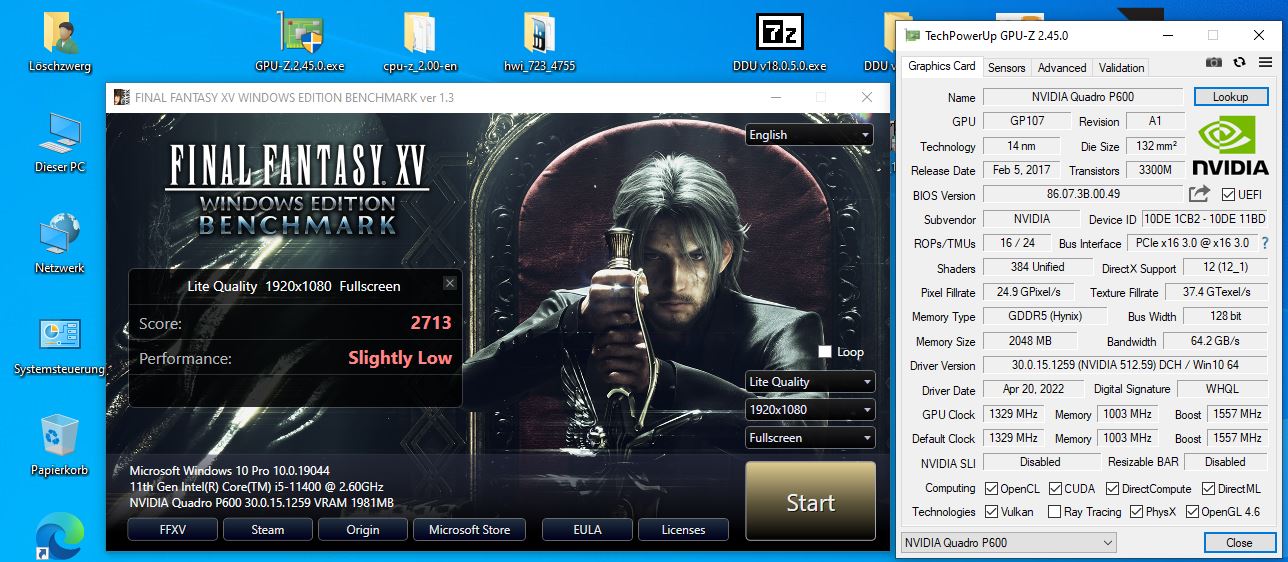Viewport: 1288px width, 562px height.
Task: Click the Microsoft Store button
Action: coord(469,530)
